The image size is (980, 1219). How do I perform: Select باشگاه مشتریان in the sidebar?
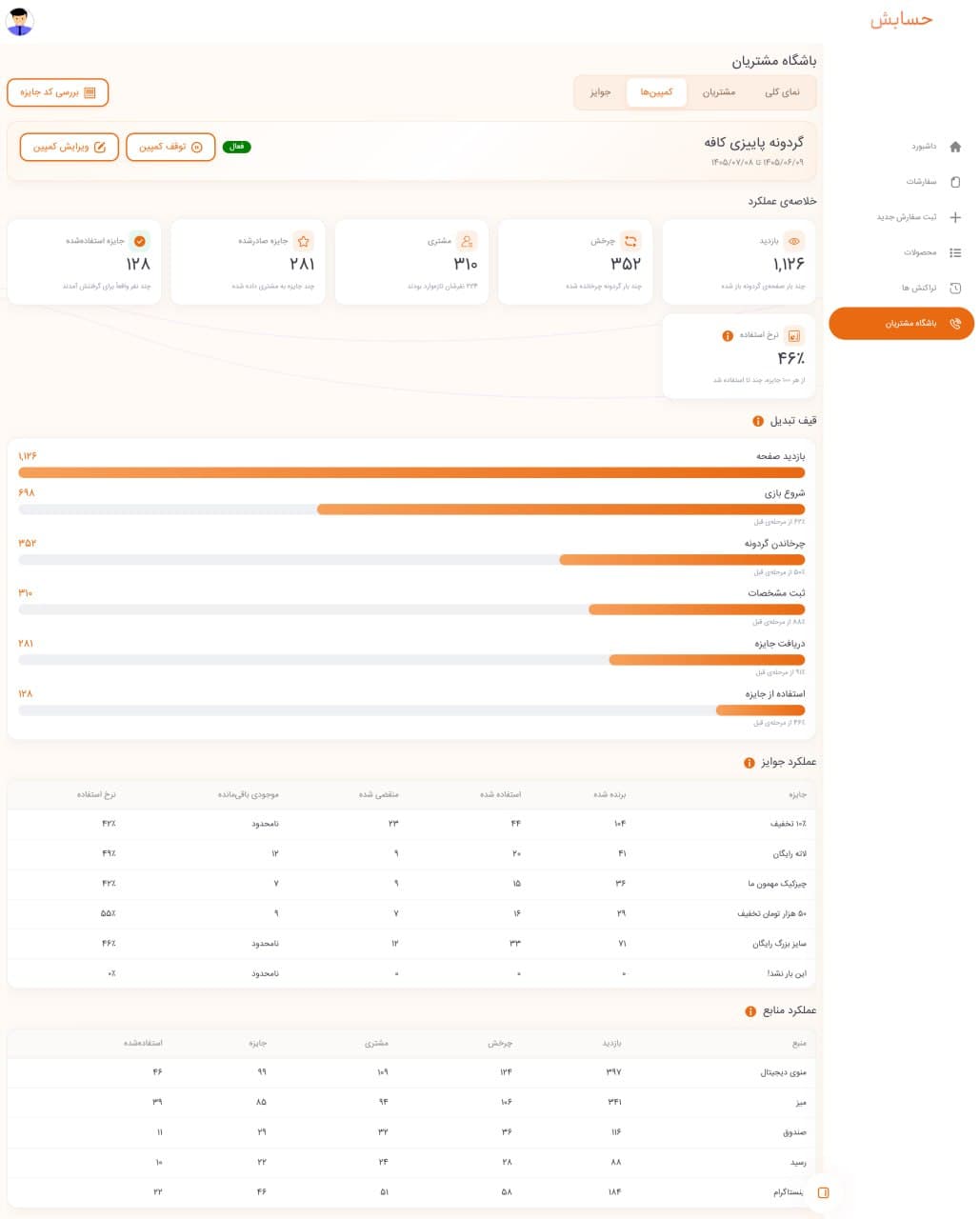[x=902, y=324]
